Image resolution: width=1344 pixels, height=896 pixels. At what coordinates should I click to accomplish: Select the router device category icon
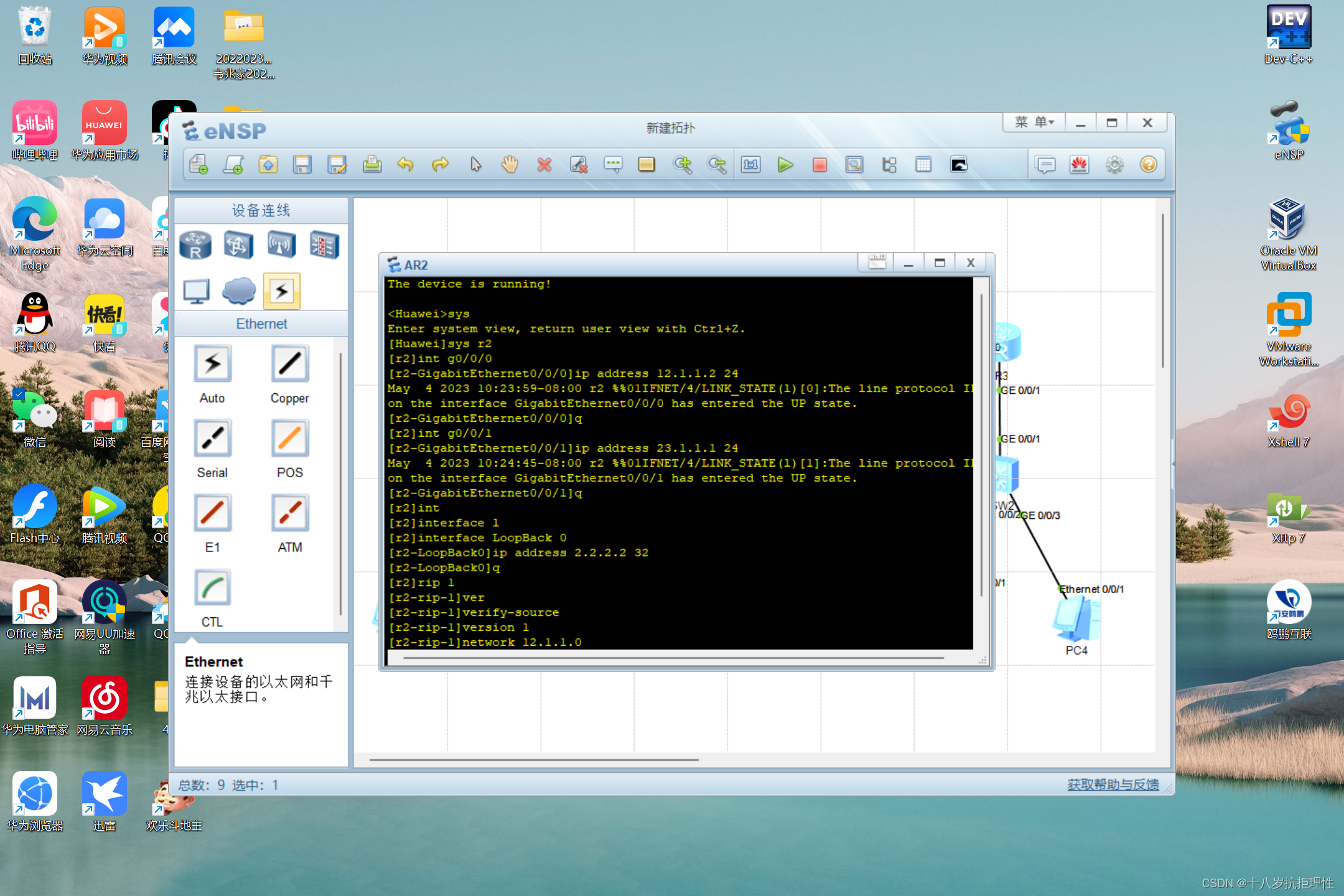195,245
